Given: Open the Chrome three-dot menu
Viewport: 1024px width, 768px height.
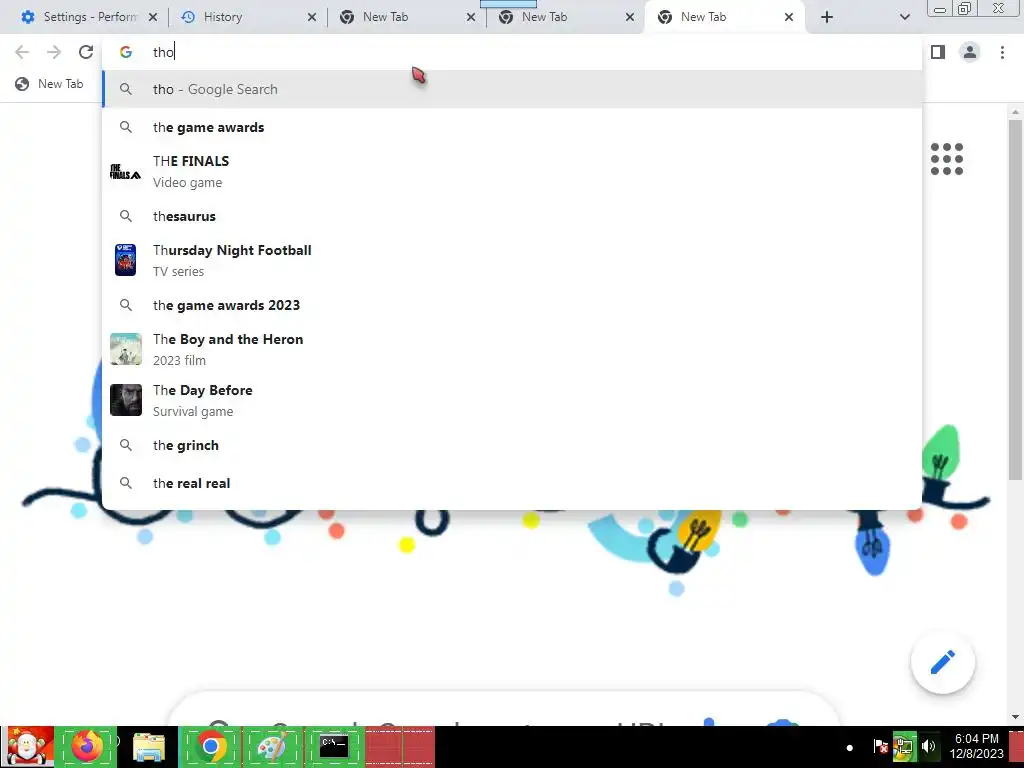Looking at the screenshot, I should (x=1002, y=52).
